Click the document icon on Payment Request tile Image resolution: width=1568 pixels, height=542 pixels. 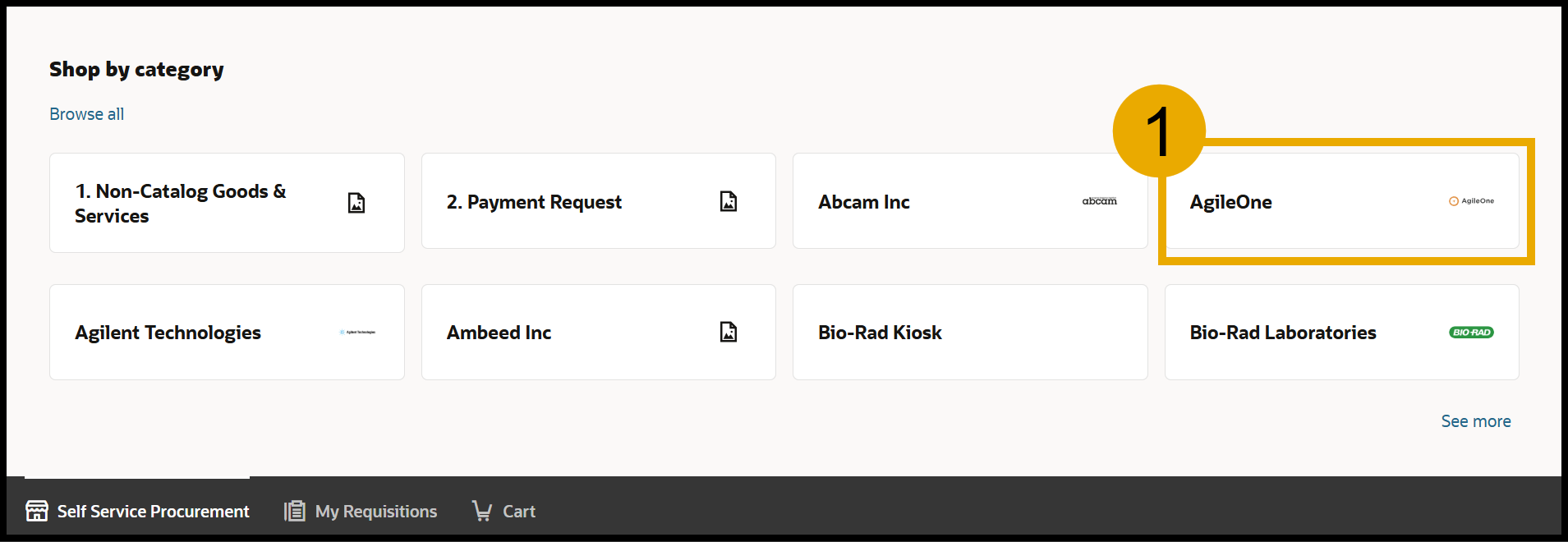tap(728, 200)
